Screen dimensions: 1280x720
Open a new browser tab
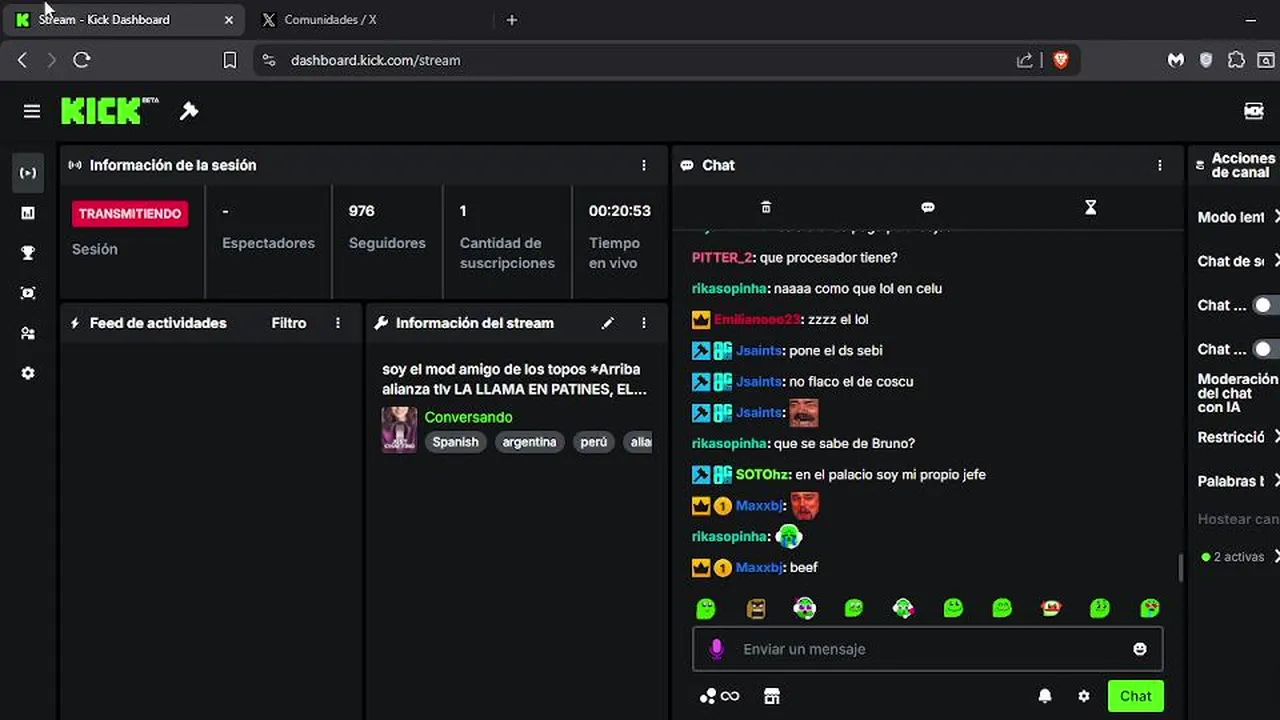point(512,20)
